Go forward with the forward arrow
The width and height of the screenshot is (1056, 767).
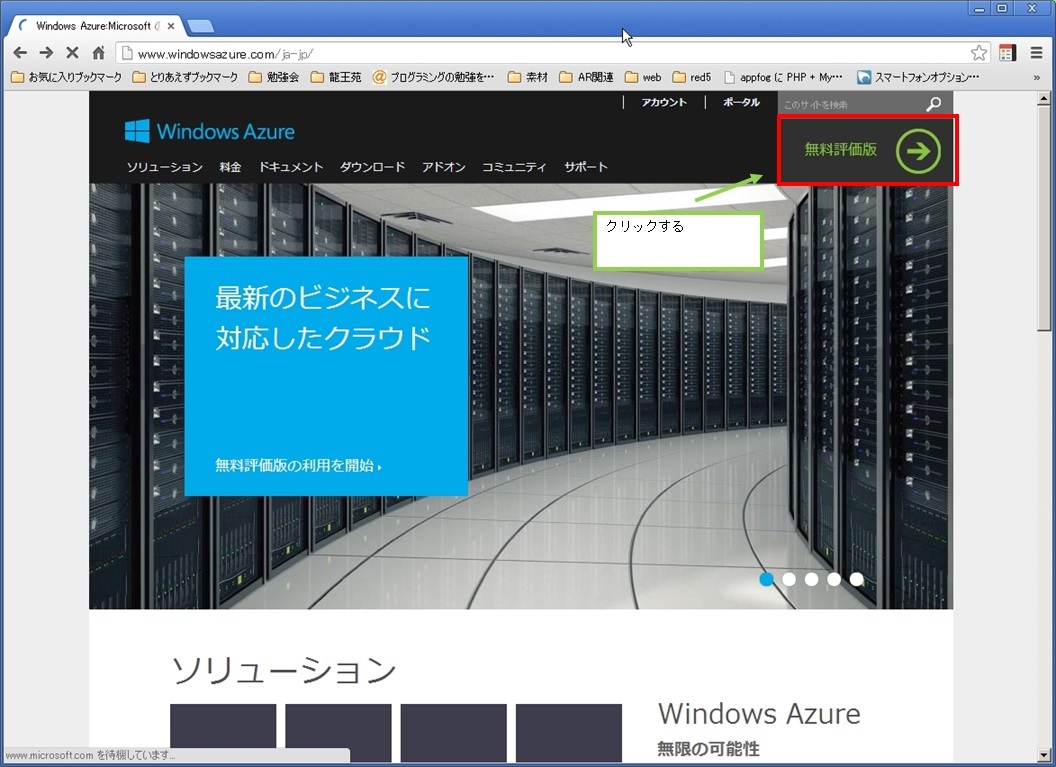(x=46, y=53)
